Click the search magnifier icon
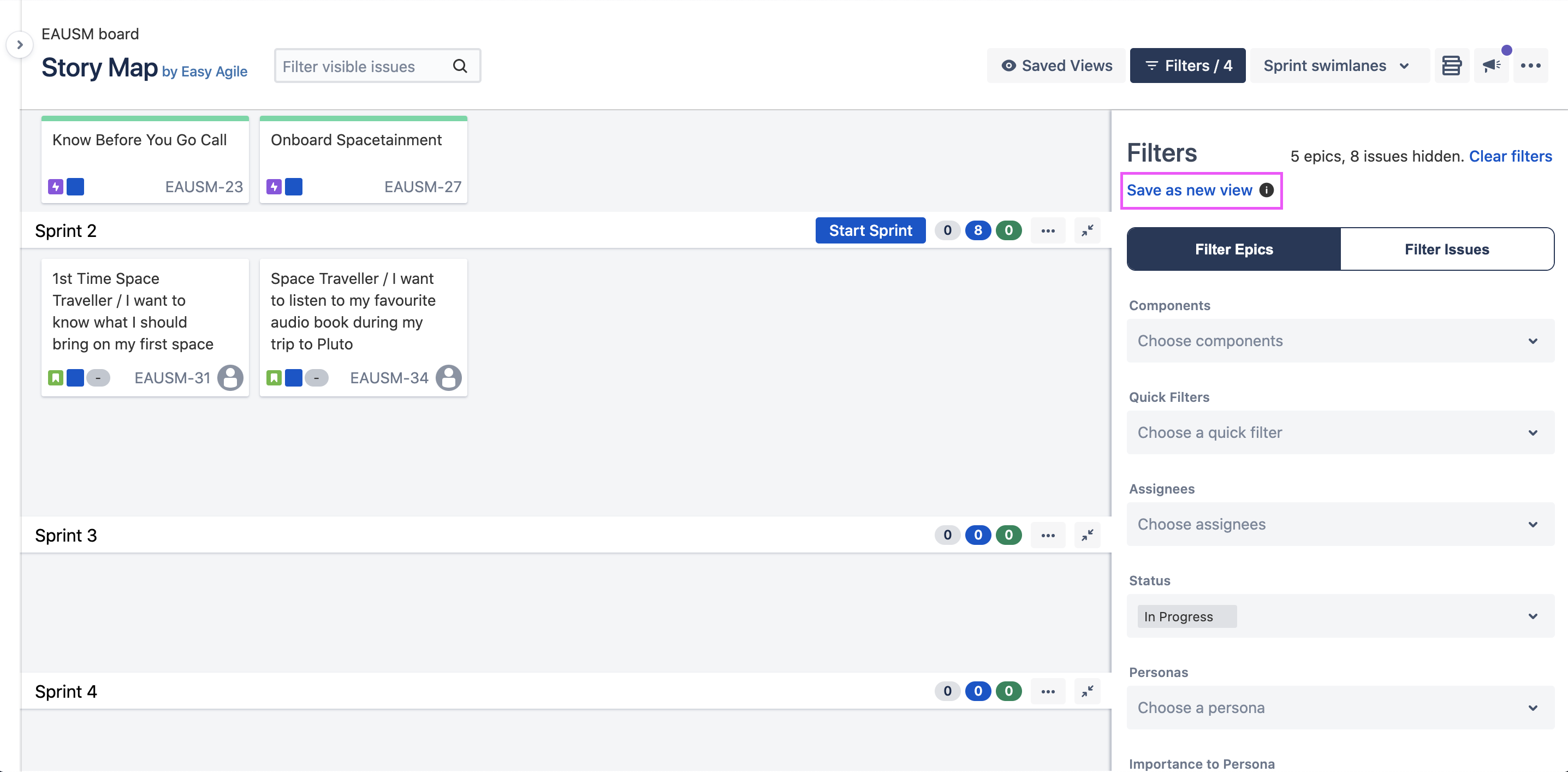 pyautogui.click(x=460, y=67)
